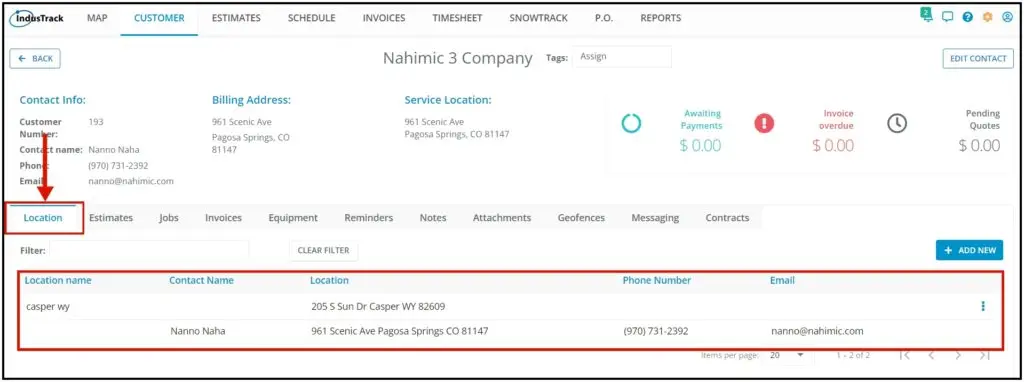Open the items per page dropdown showing 20
Image resolution: width=1024 pixels, height=382 pixels.
[788, 355]
